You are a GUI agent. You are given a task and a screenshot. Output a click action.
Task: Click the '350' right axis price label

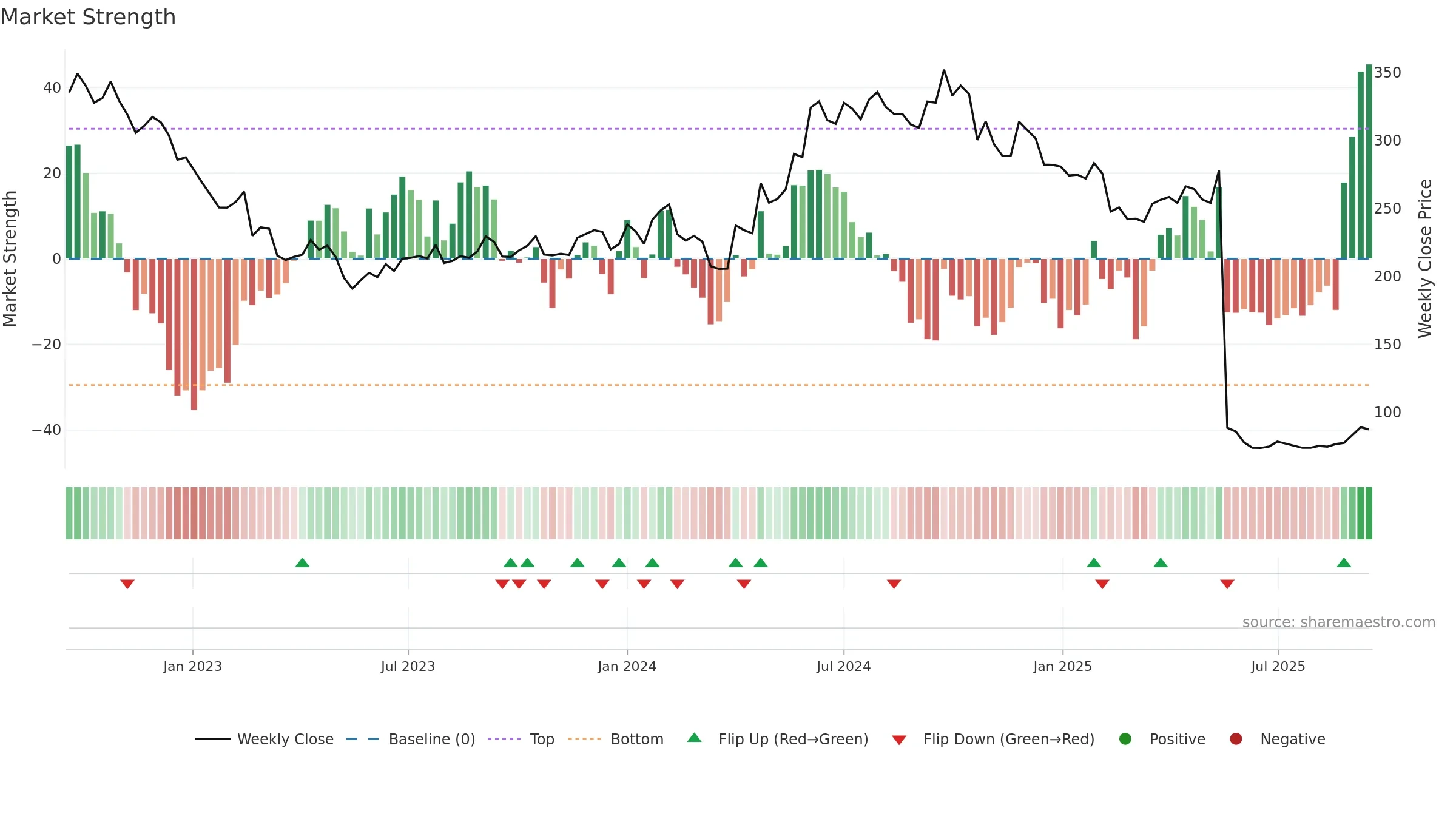tap(1388, 73)
